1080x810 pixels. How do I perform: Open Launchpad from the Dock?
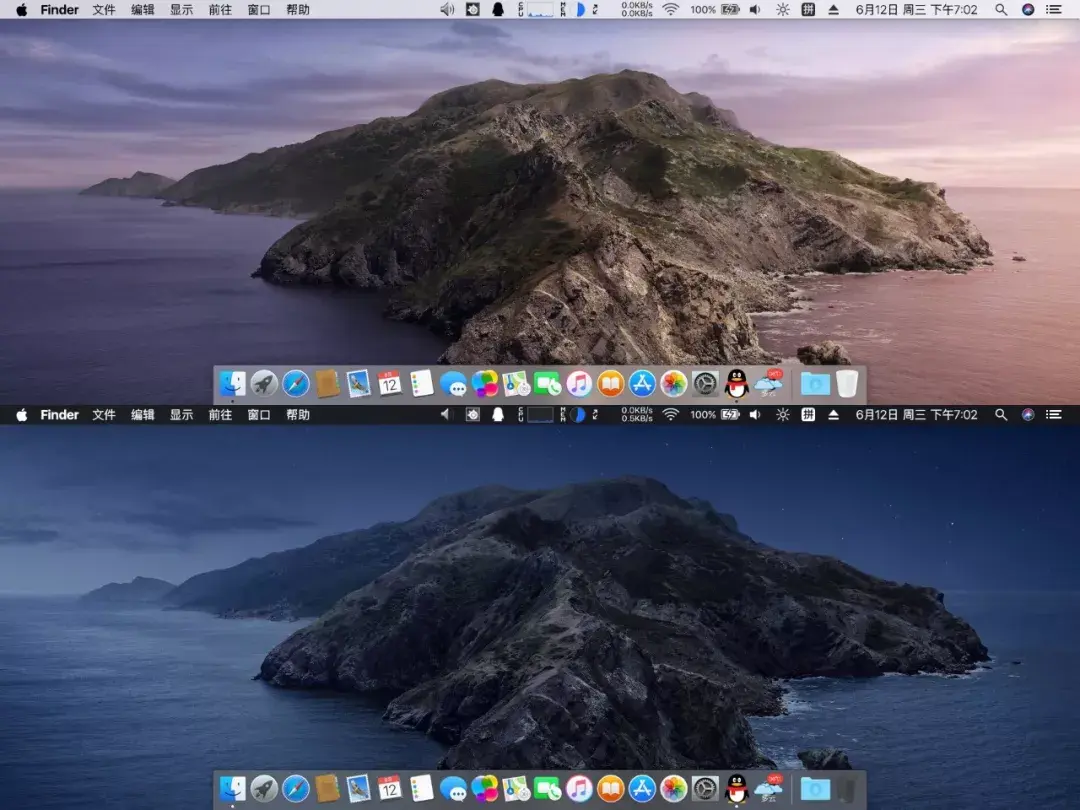(x=261, y=383)
